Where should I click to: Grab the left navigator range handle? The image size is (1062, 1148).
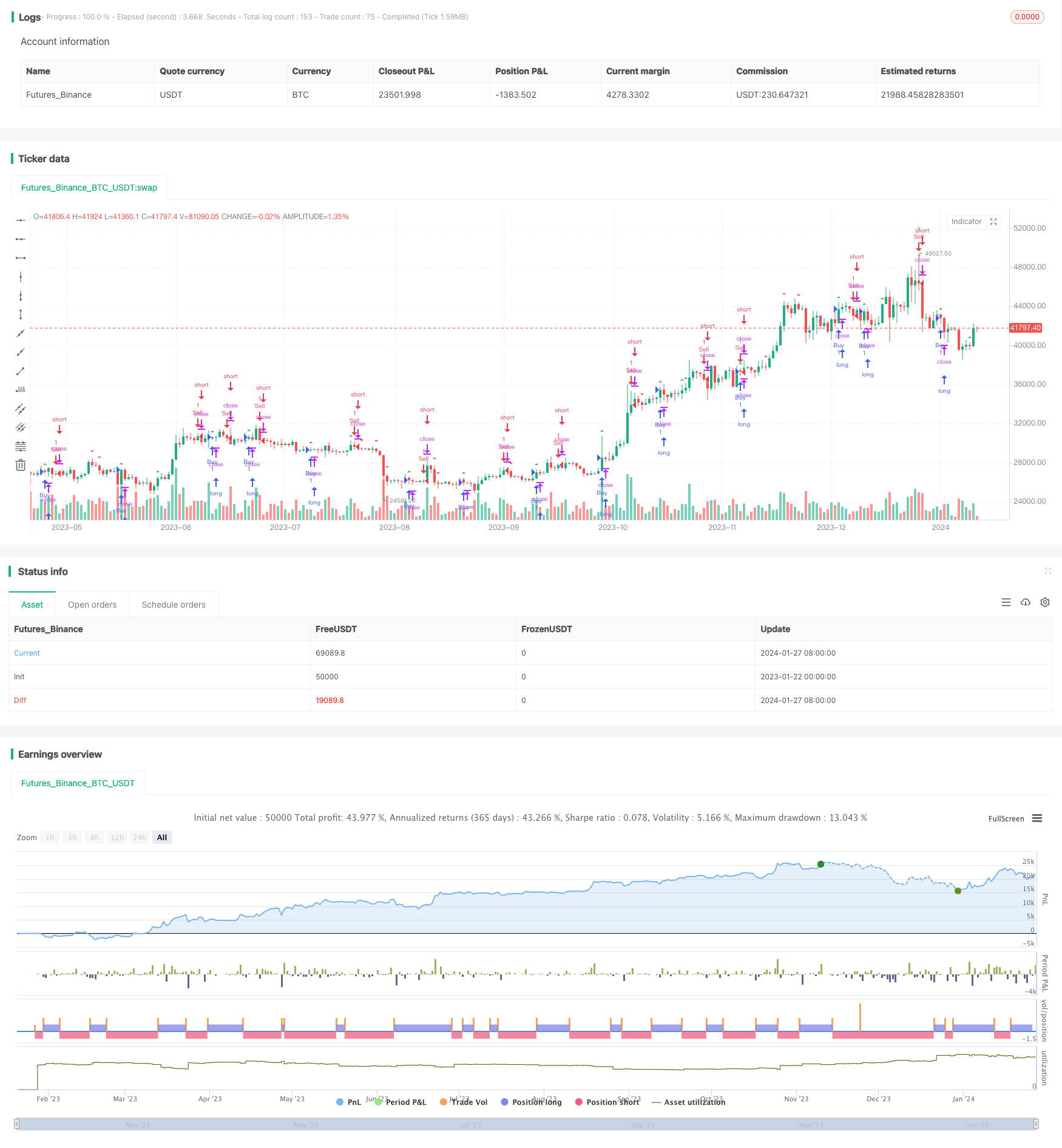(x=17, y=1124)
